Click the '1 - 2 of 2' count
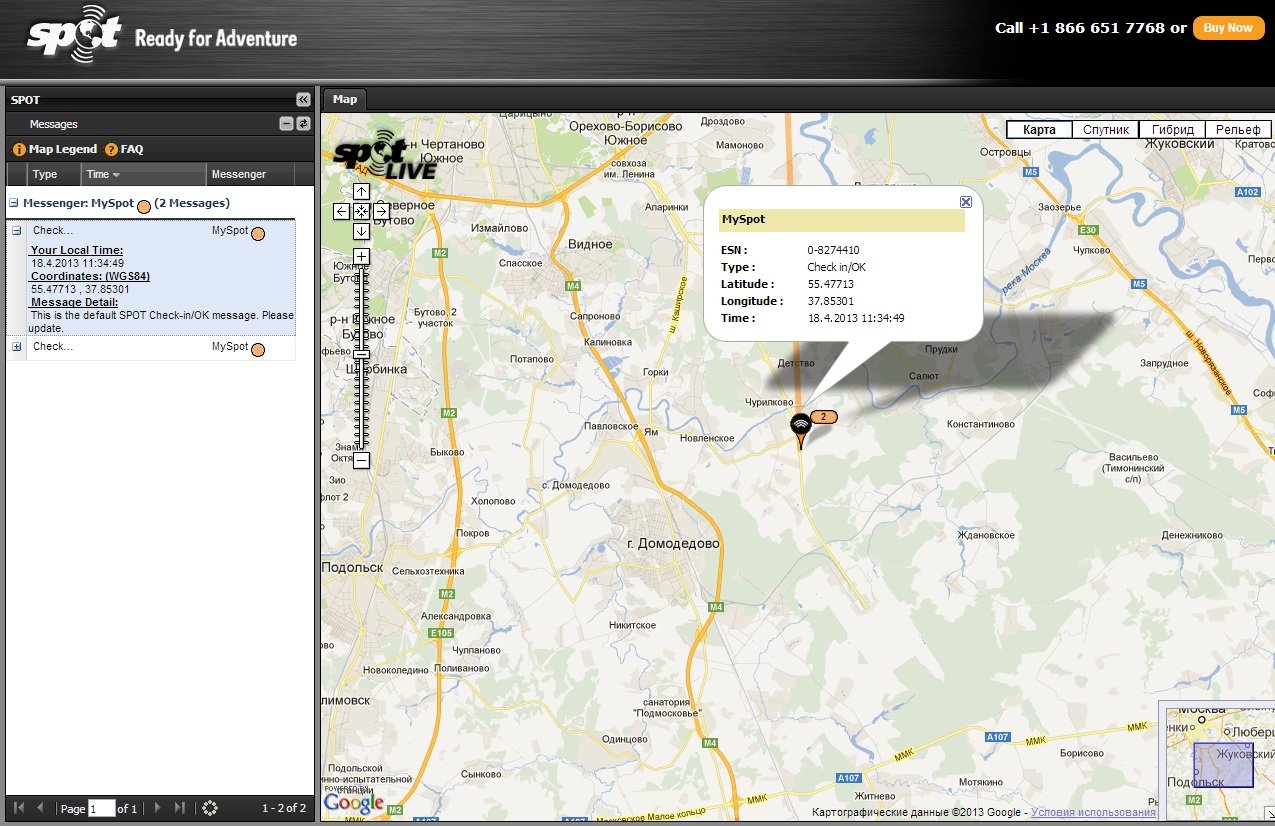 pyautogui.click(x=284, y=808)
